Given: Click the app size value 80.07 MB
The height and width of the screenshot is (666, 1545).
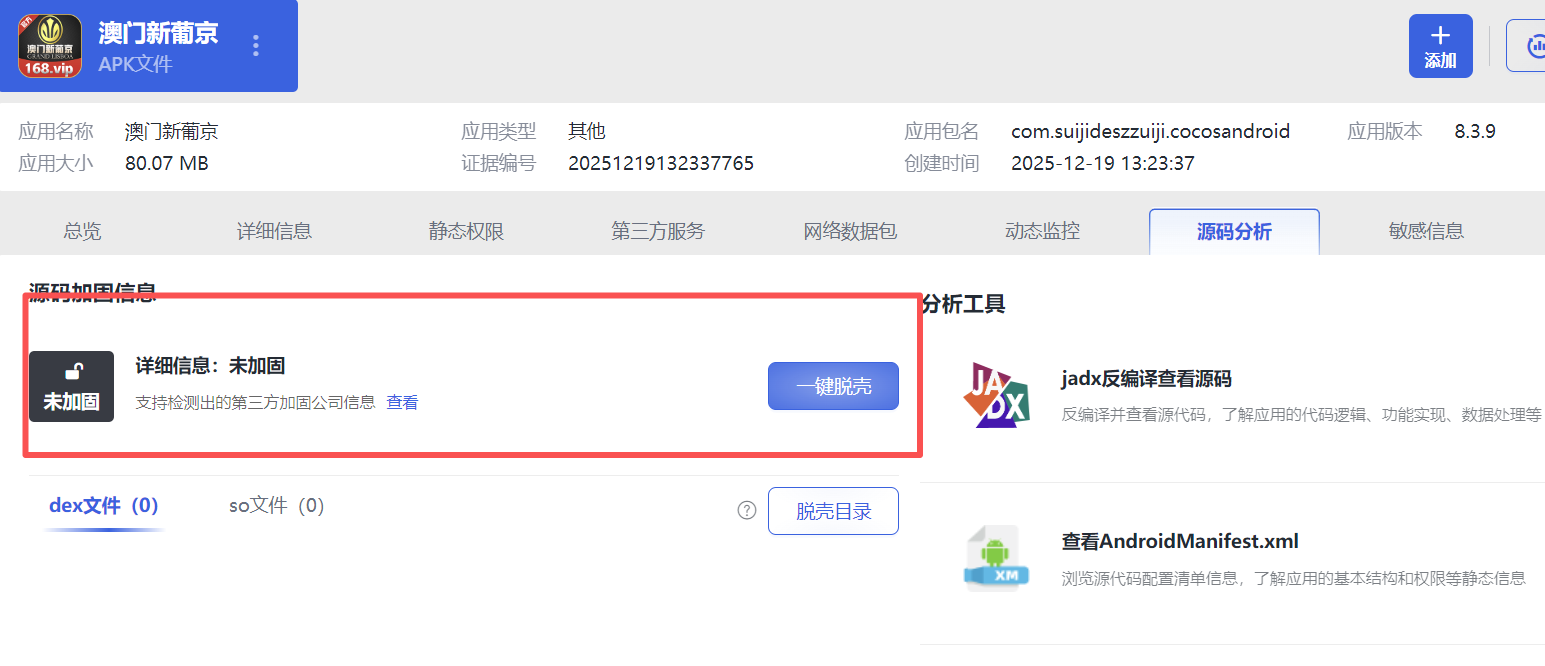Looking at the screenshot, I should [x=167, y=163].
